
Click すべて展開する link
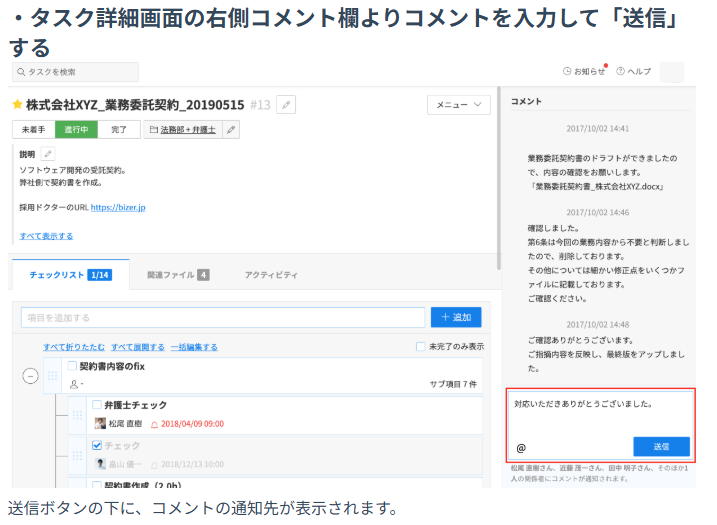138,347
